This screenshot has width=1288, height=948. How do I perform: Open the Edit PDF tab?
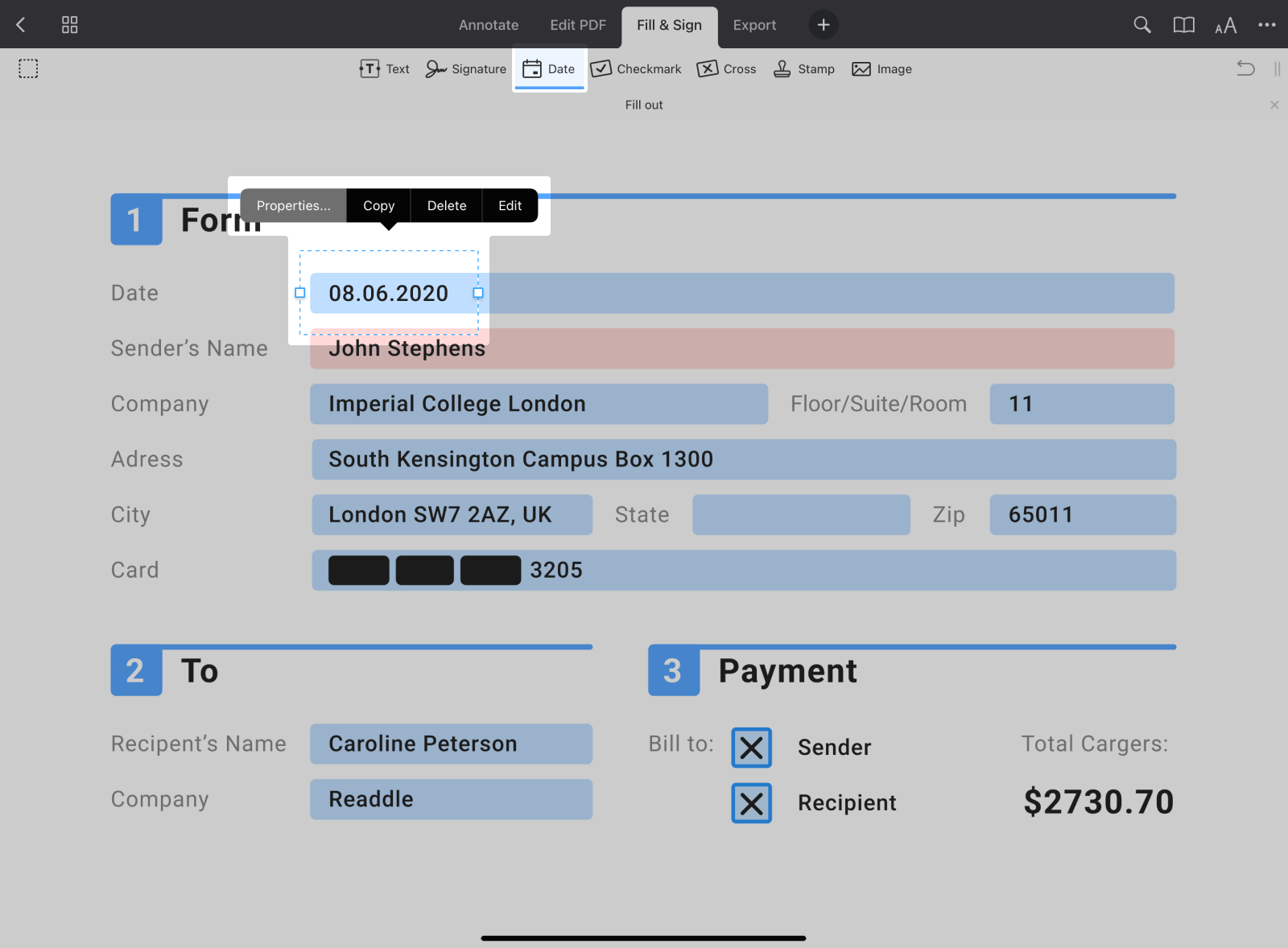pos(578,24)
